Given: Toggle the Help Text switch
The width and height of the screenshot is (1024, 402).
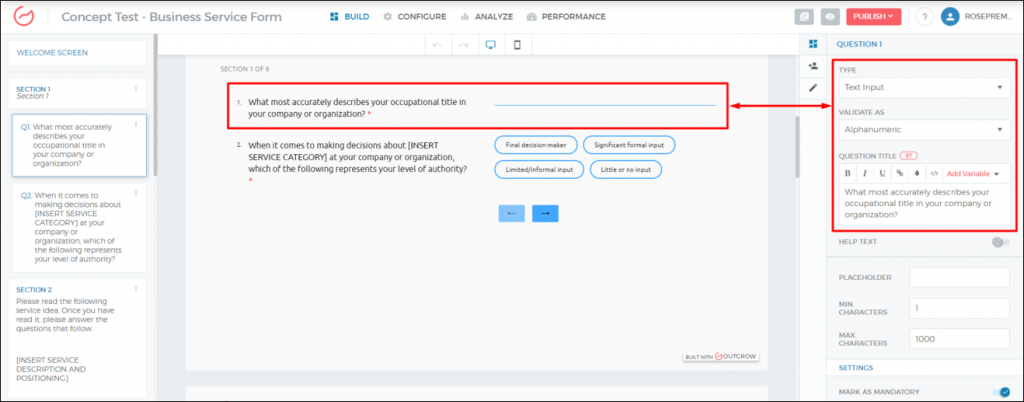Looking at the screenshot, I should point(1000,242).
